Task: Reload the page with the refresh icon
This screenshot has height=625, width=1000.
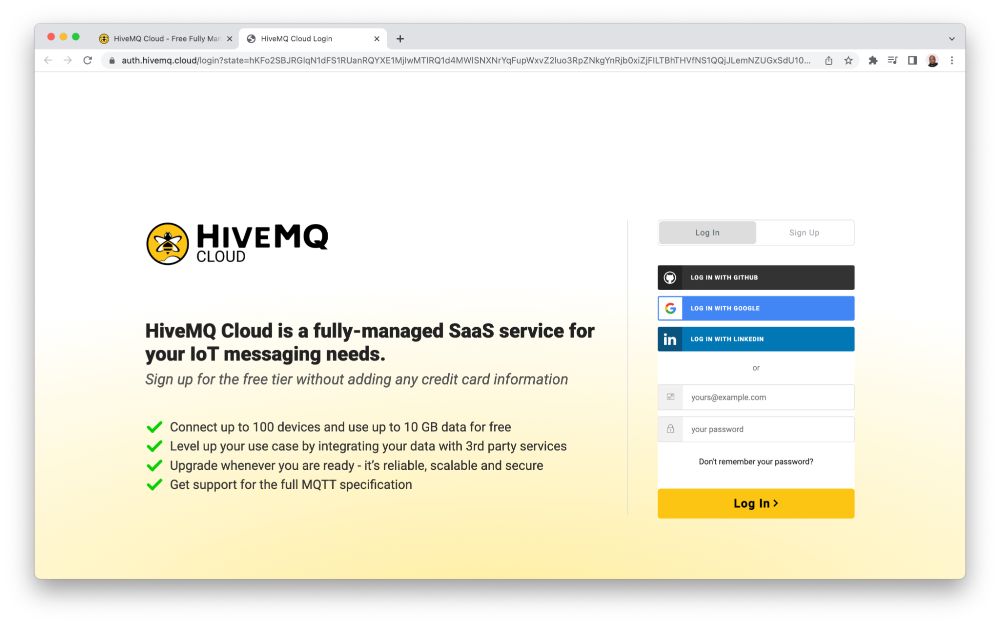Action: tap(87, 60)
